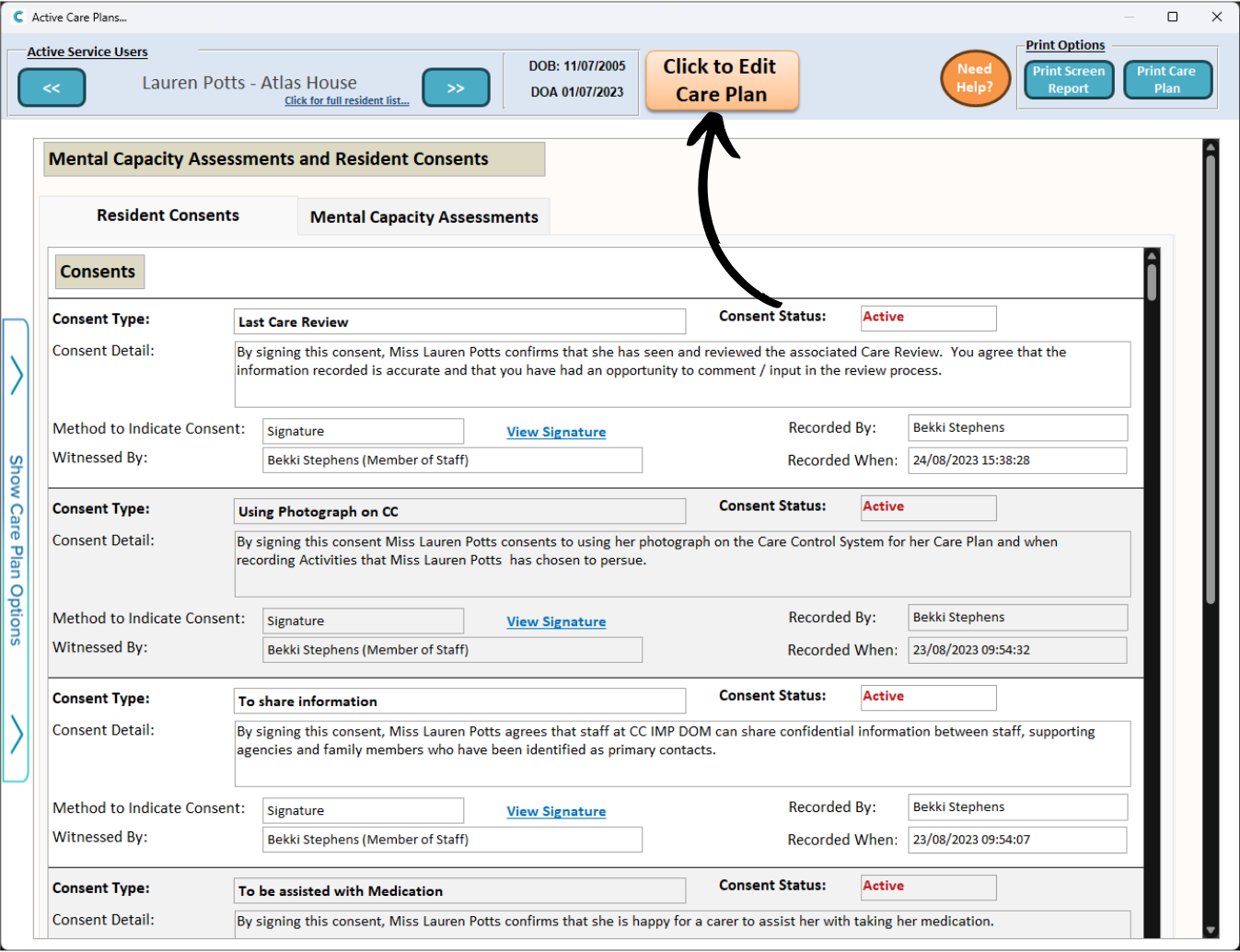Switch to Mental Capacity Assessments tab
The image size is (1240, 952).
(x=424, y=217)
